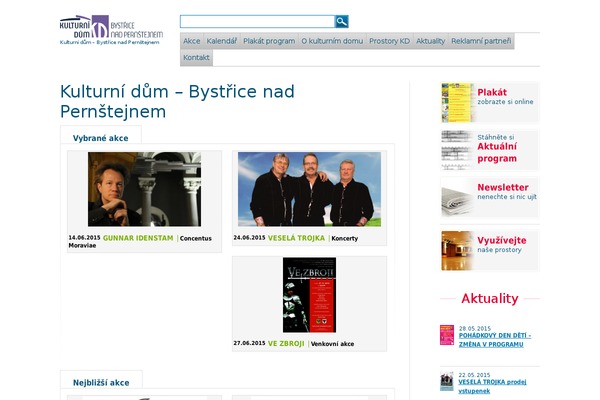Click the date 27.06.2015
This screenshot has width=600, height=400.
[249, 343]
